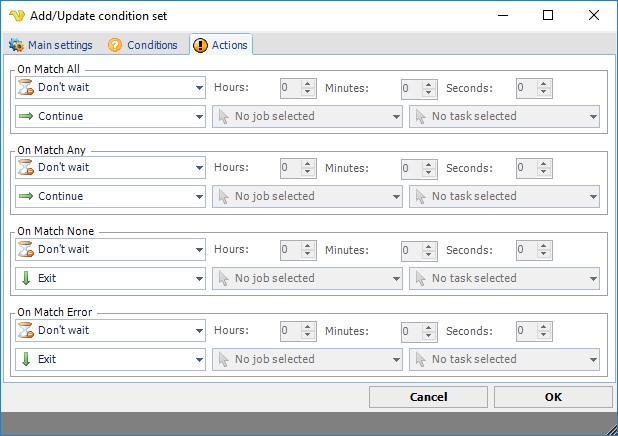Viewport: 618px width, 436px height.
Task: Click the application logo in the title bar
Action: point(14,15)
